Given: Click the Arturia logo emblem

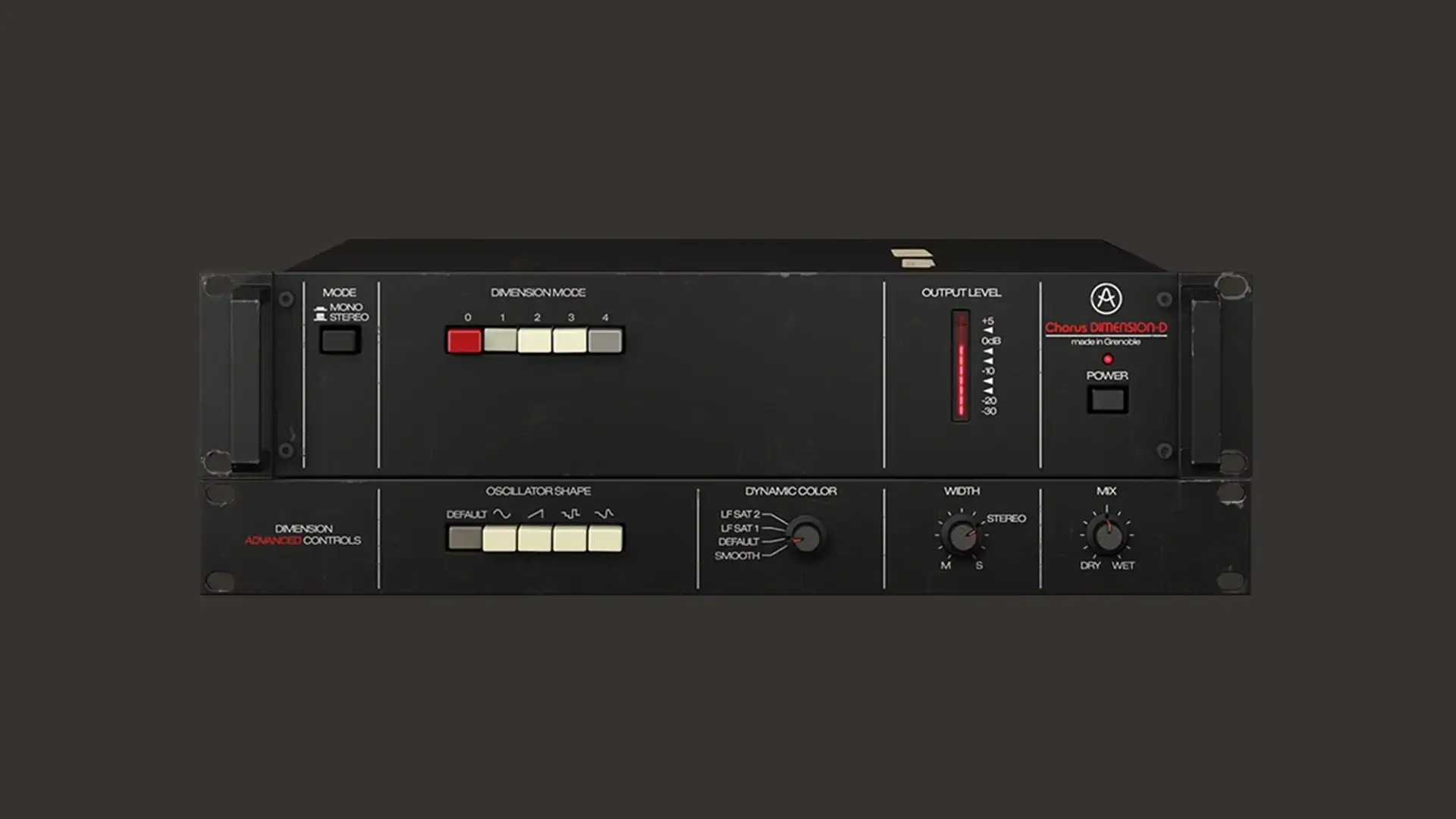Looking at the screenshot, I should click(1106, 298).
